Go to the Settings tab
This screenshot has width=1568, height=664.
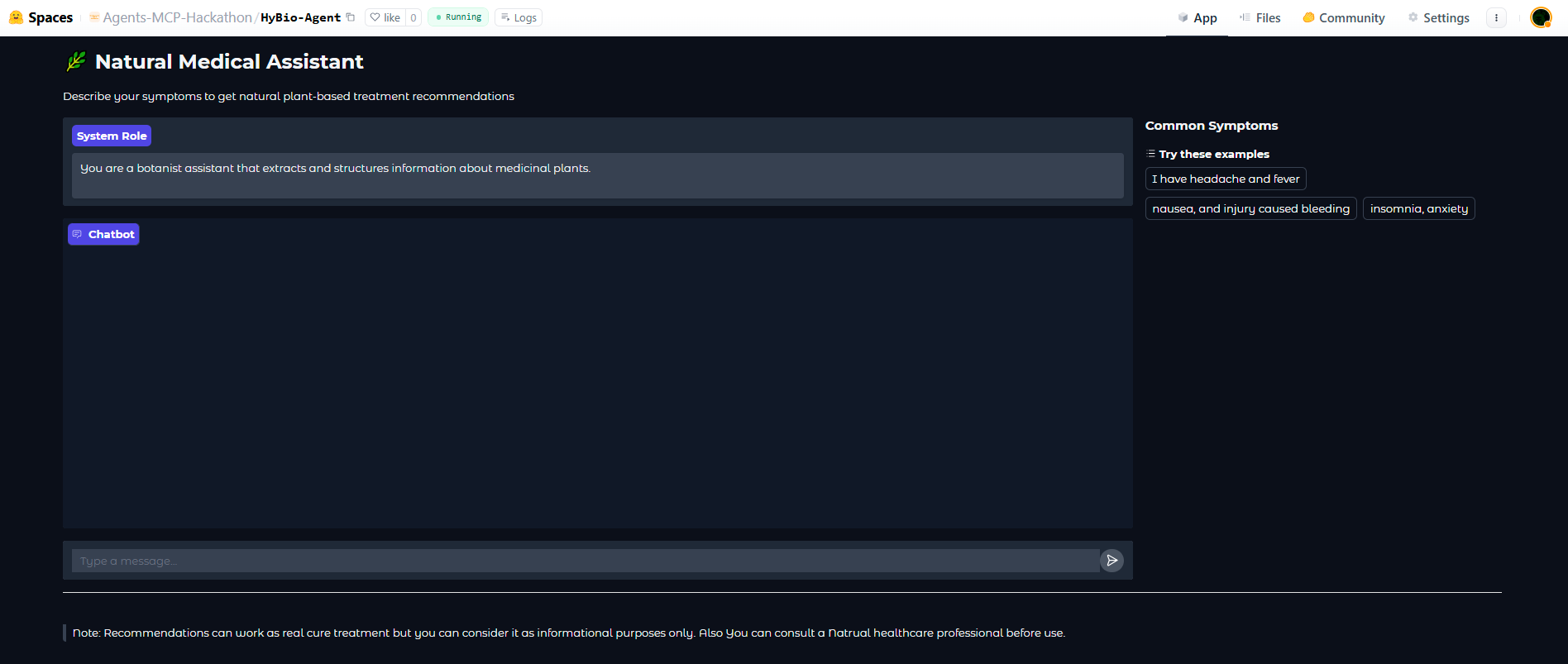pos(1438,17)
